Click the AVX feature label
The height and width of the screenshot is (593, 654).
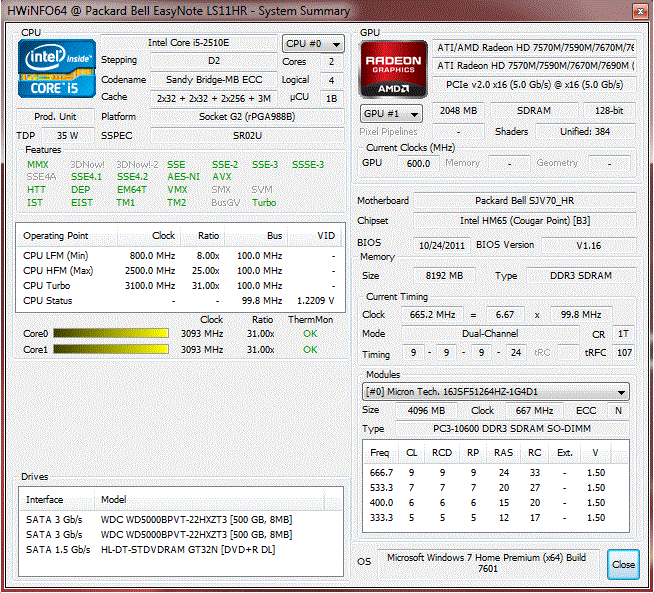point(221,177)
